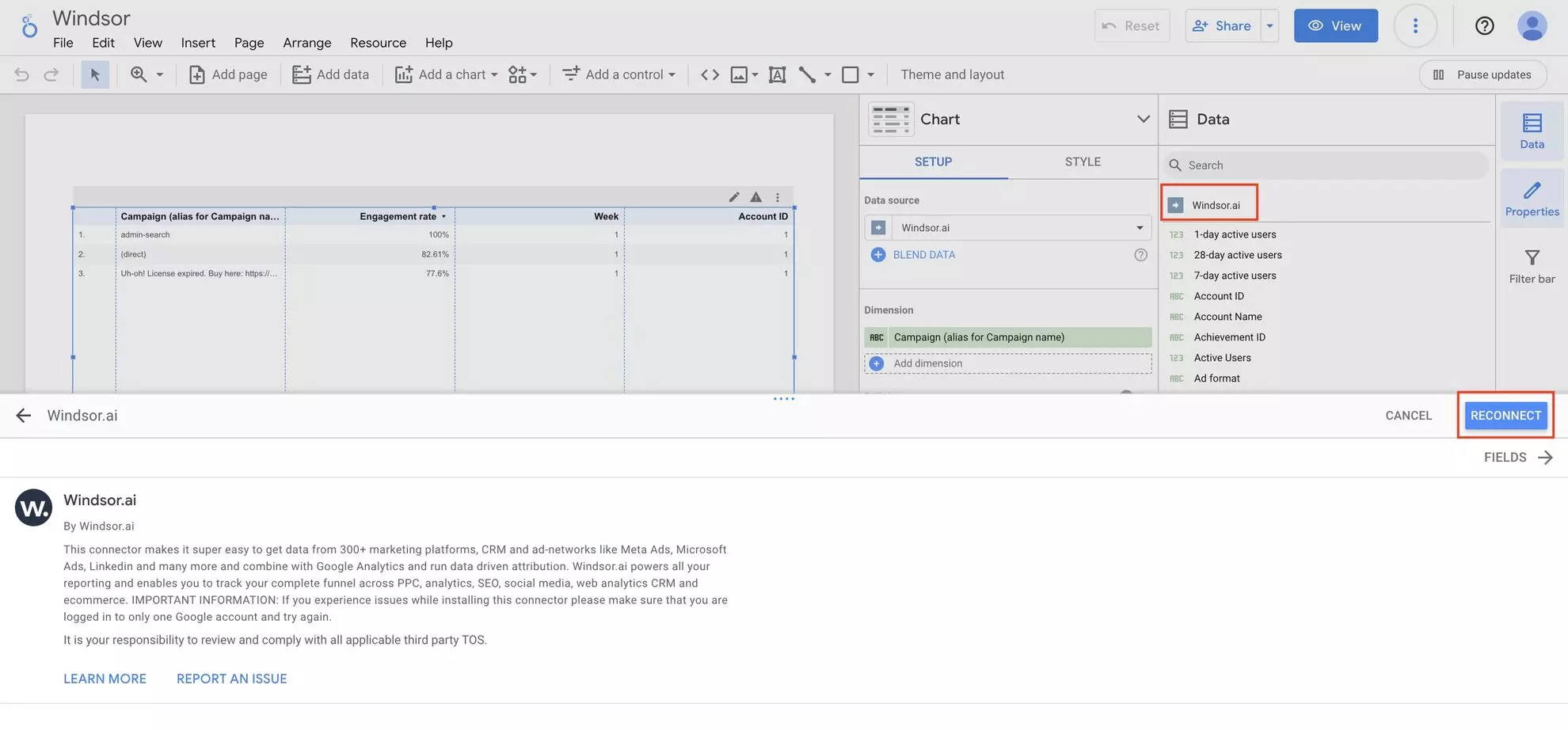
Task: Open the Arrange menu
Action: (x=307, y=43)
